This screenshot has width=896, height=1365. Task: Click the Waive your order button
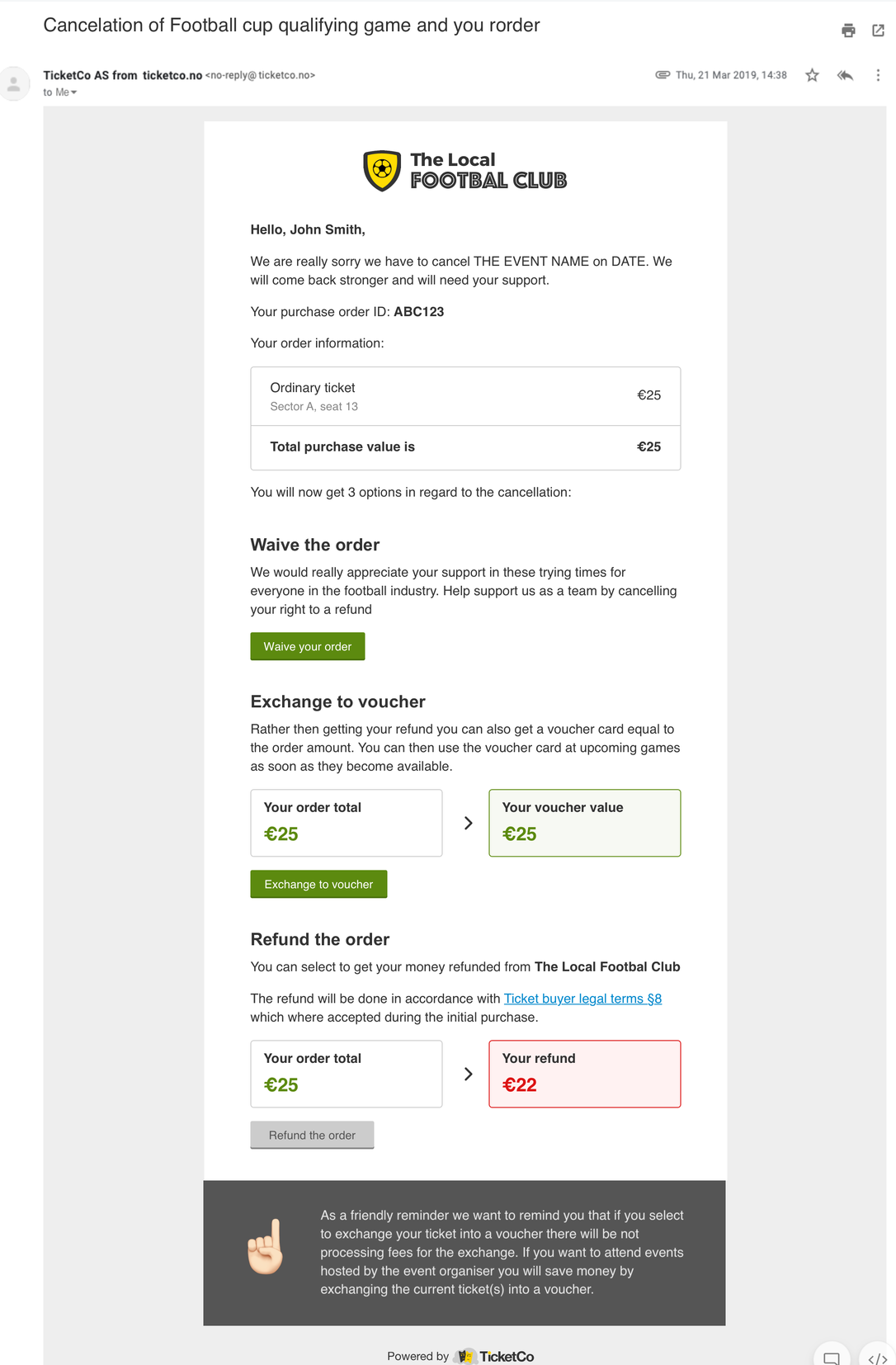click(308, 646)
